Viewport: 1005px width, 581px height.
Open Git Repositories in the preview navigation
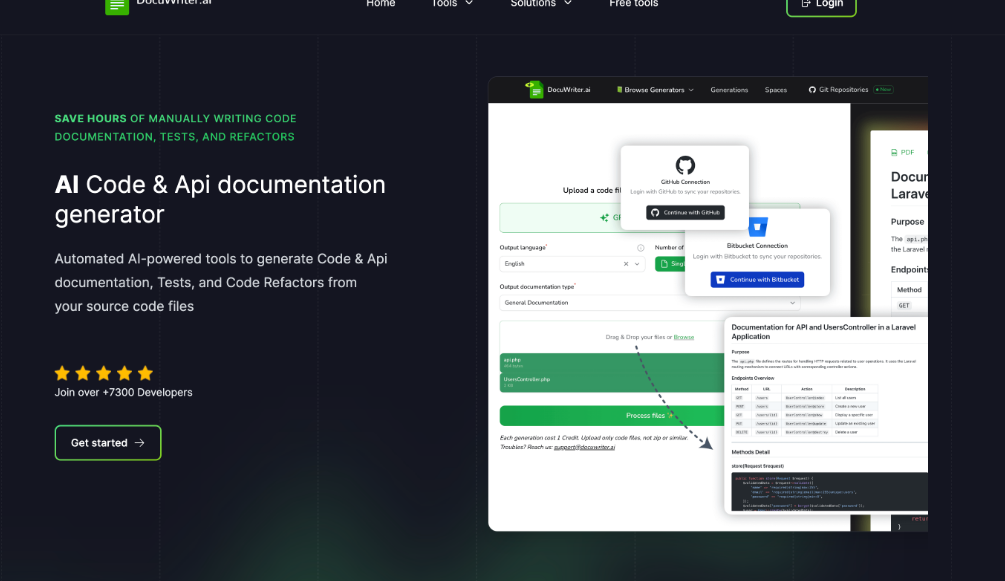pos(838,90)
